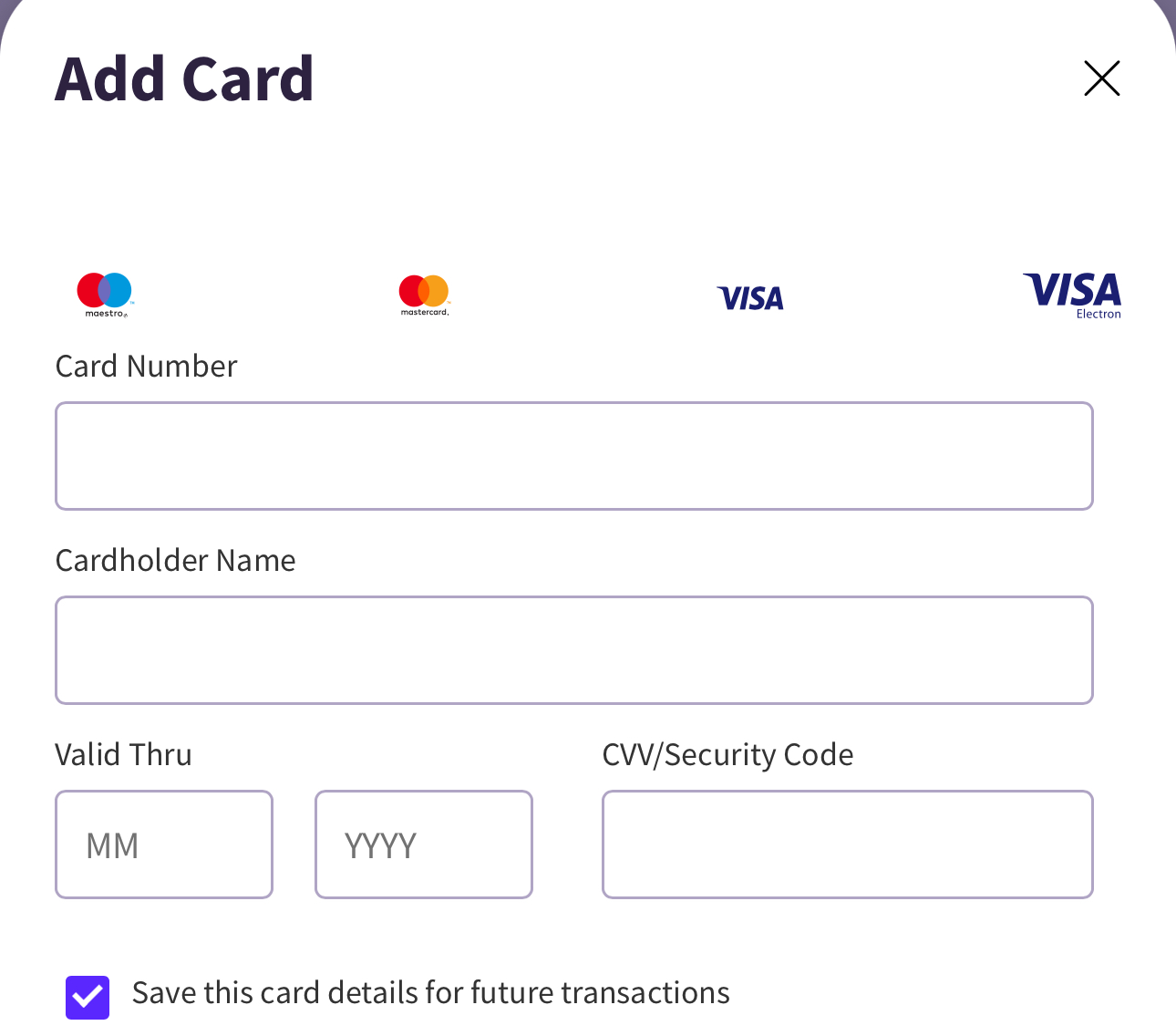Screen dimensions: 1176x1036
Task: Click the CVV/Security Code label
Action: point(727,755)
